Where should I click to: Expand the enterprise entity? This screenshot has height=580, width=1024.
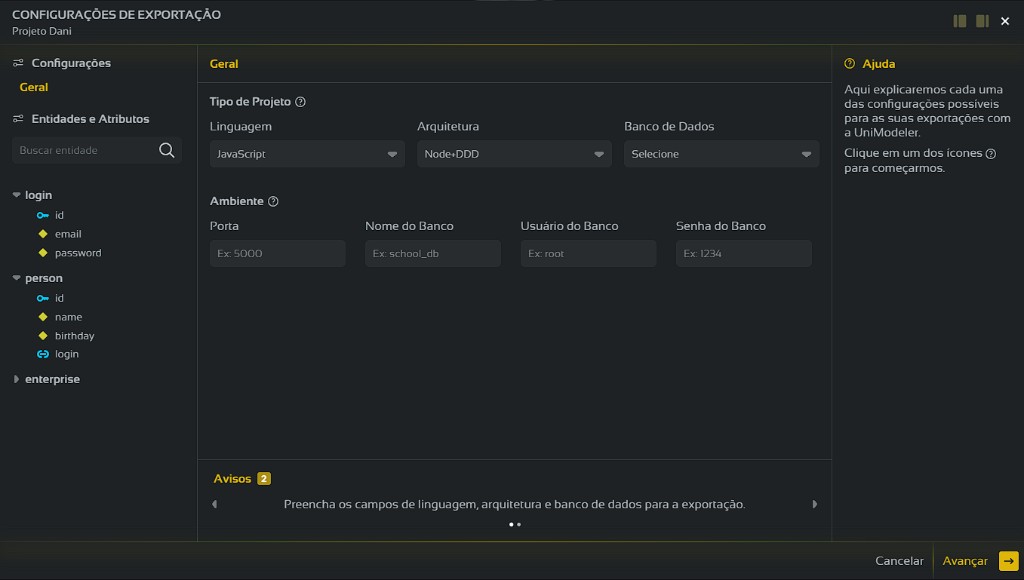pyautogui.click(x=16, y=379)
